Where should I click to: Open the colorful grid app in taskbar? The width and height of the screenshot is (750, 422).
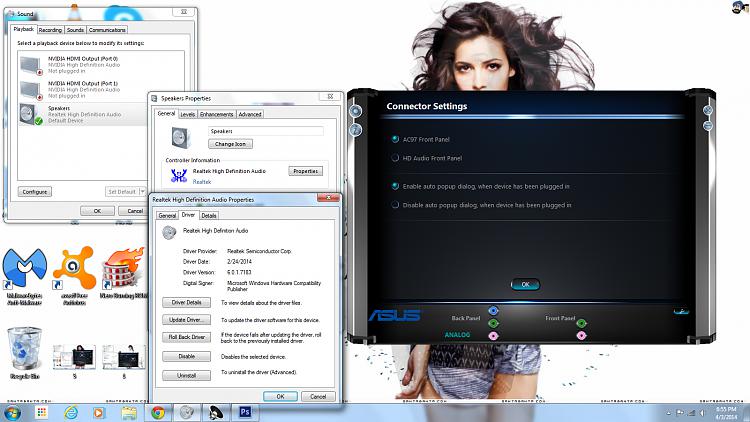42,412
